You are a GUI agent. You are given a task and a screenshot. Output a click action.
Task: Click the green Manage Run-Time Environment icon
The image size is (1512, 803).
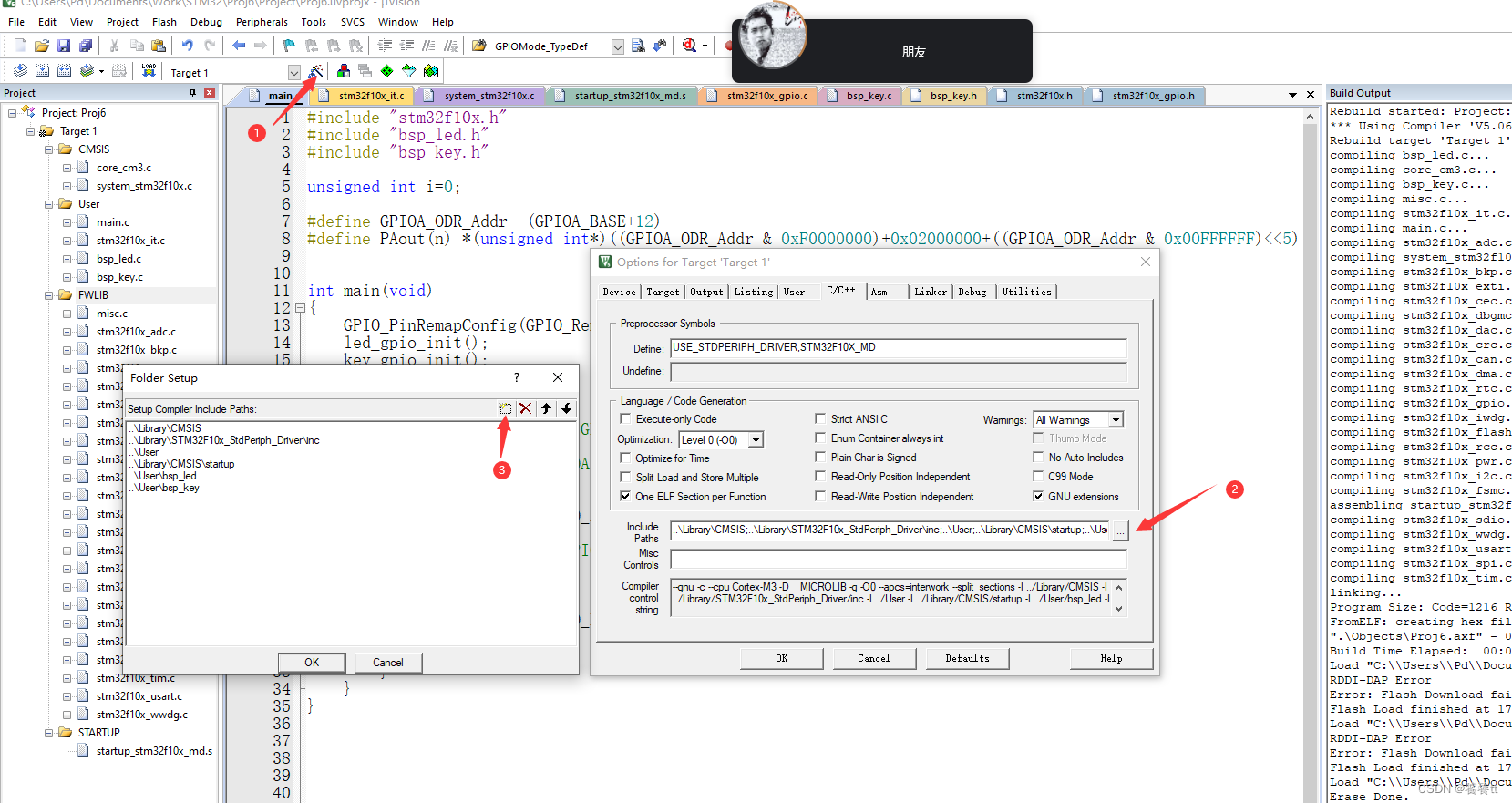(387, 71)
